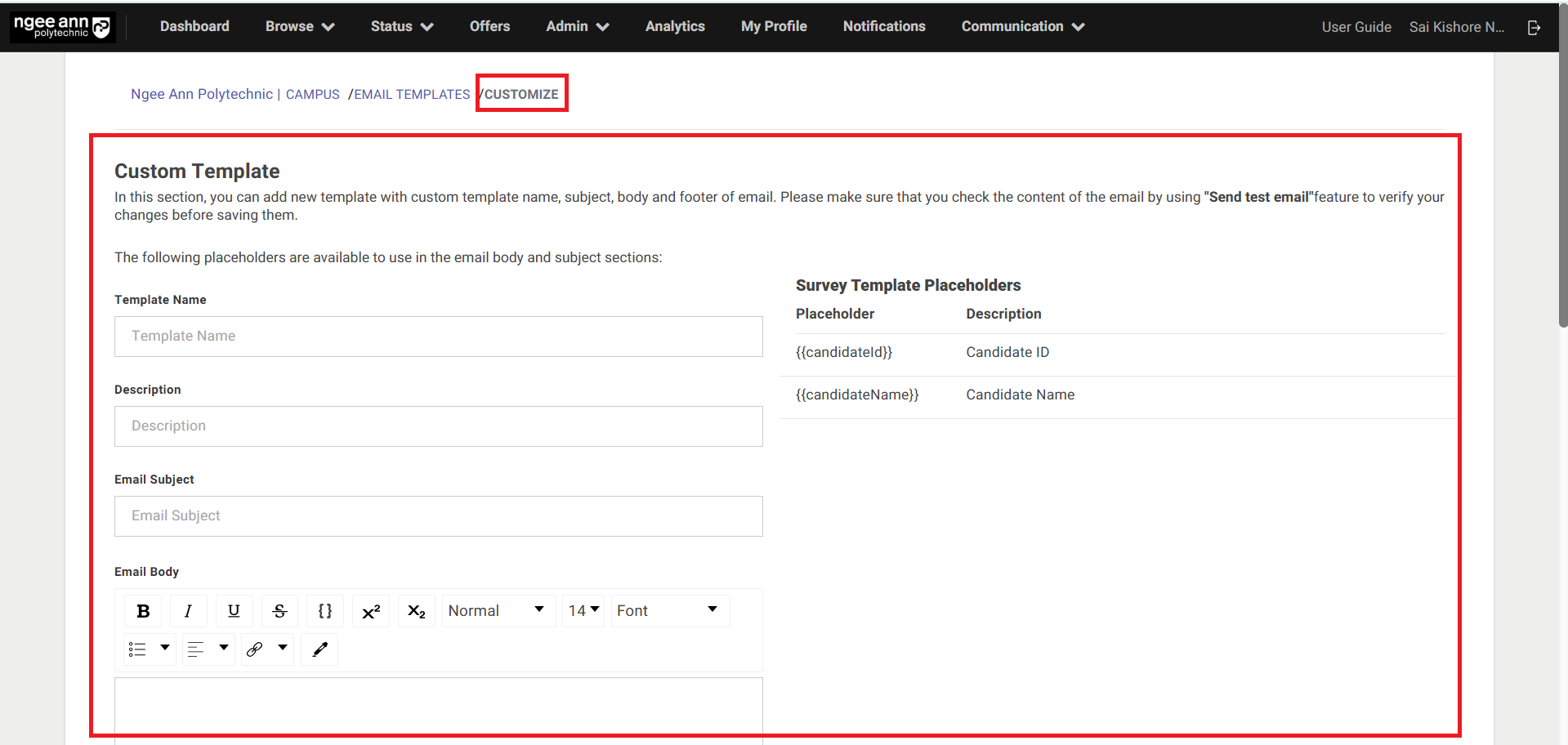Expand the font size 14 dropdown

point(583,611)
